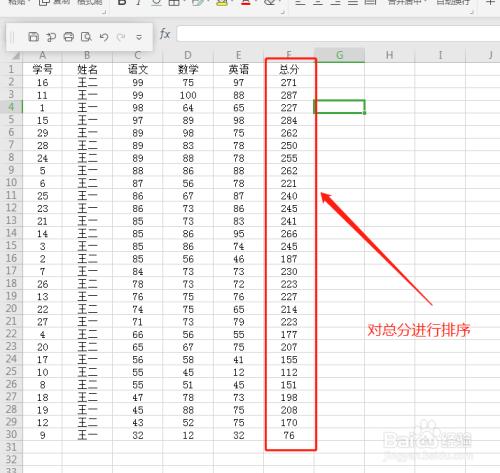Select the total score cell 112
The image size is (500, 473).
coord(289,372)
